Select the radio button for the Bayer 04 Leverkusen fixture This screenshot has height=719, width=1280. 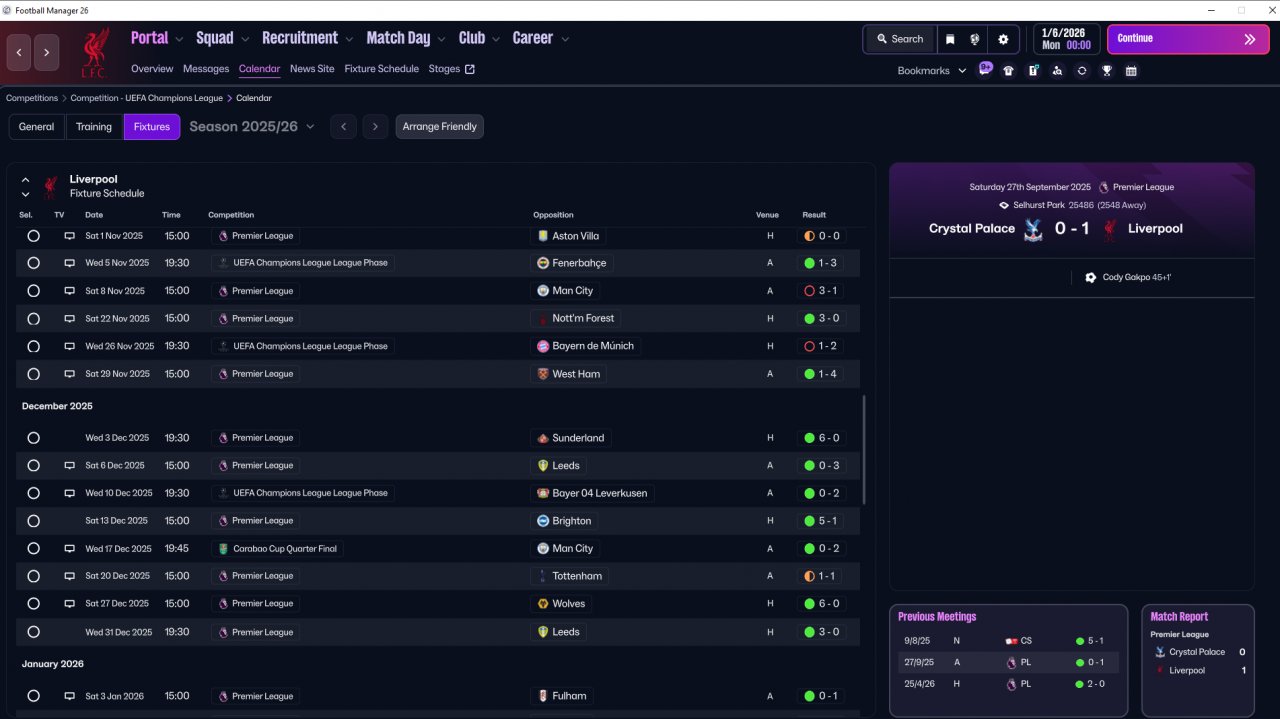33,493
